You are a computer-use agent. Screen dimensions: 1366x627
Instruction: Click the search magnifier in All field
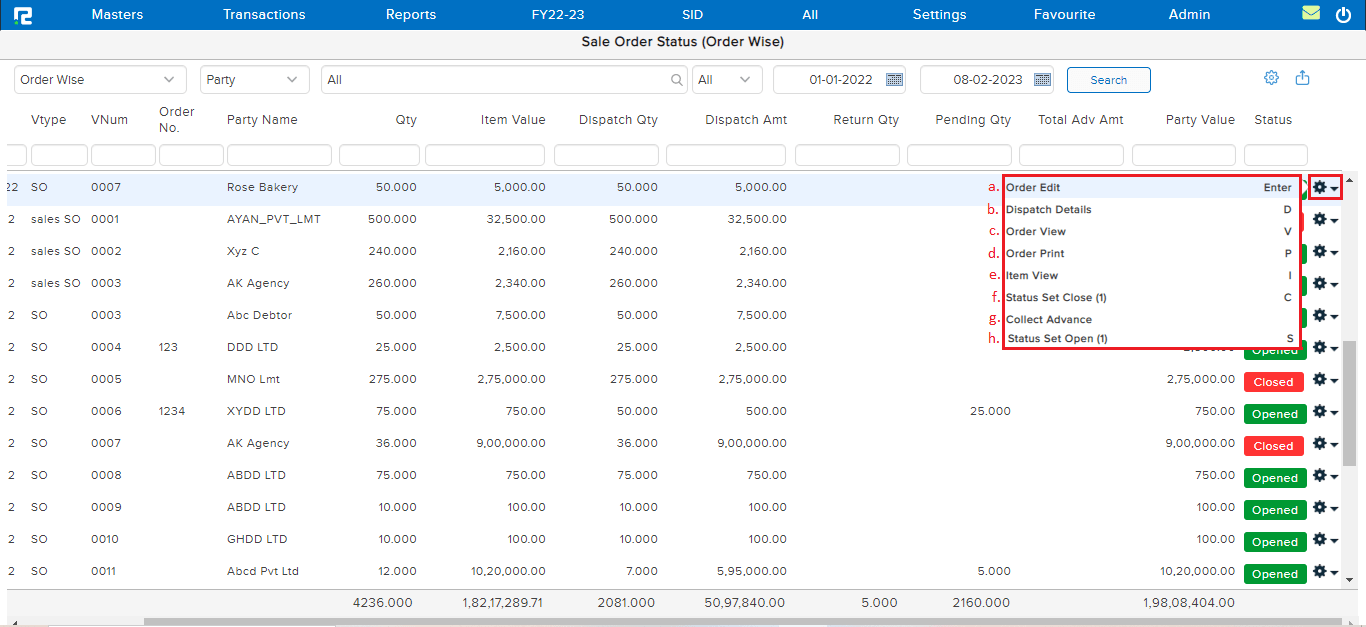(x=677, y=80)
